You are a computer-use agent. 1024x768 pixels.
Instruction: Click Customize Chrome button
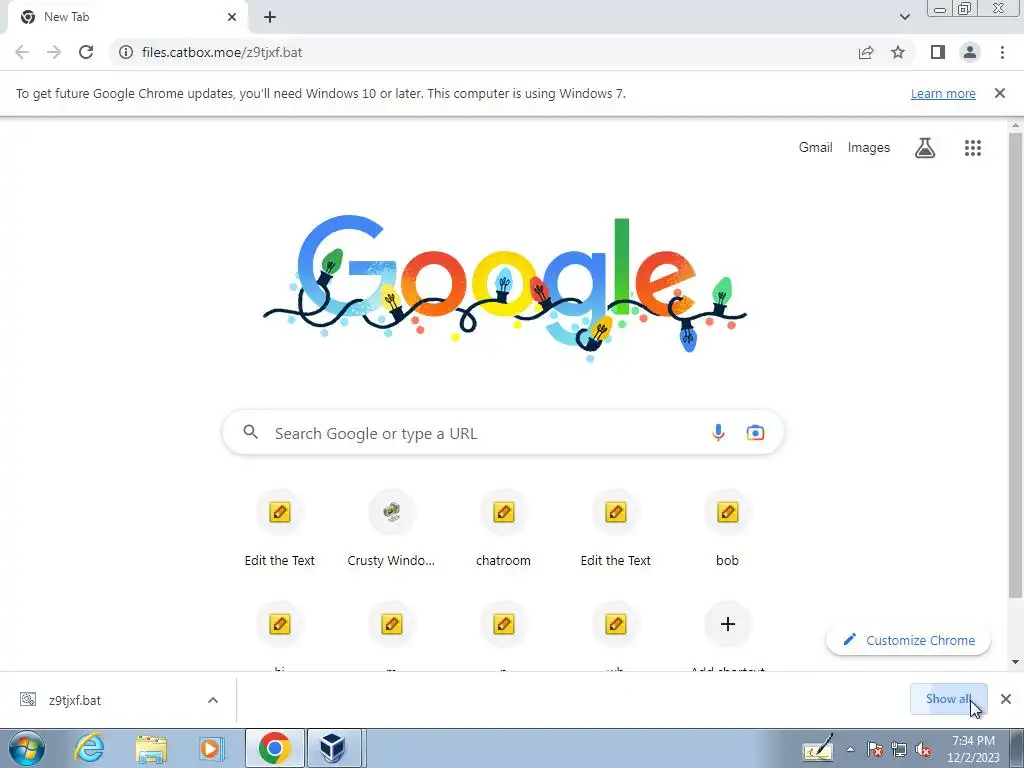[x=908, y=640]
